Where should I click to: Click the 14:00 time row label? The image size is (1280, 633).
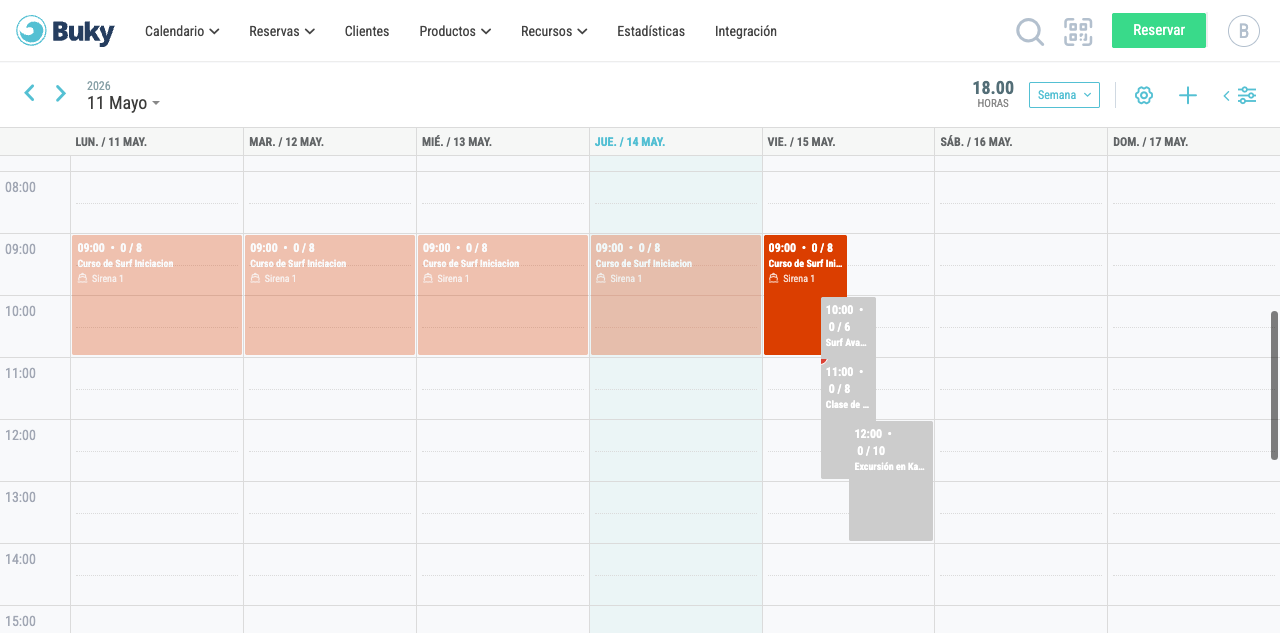(21, 559)
